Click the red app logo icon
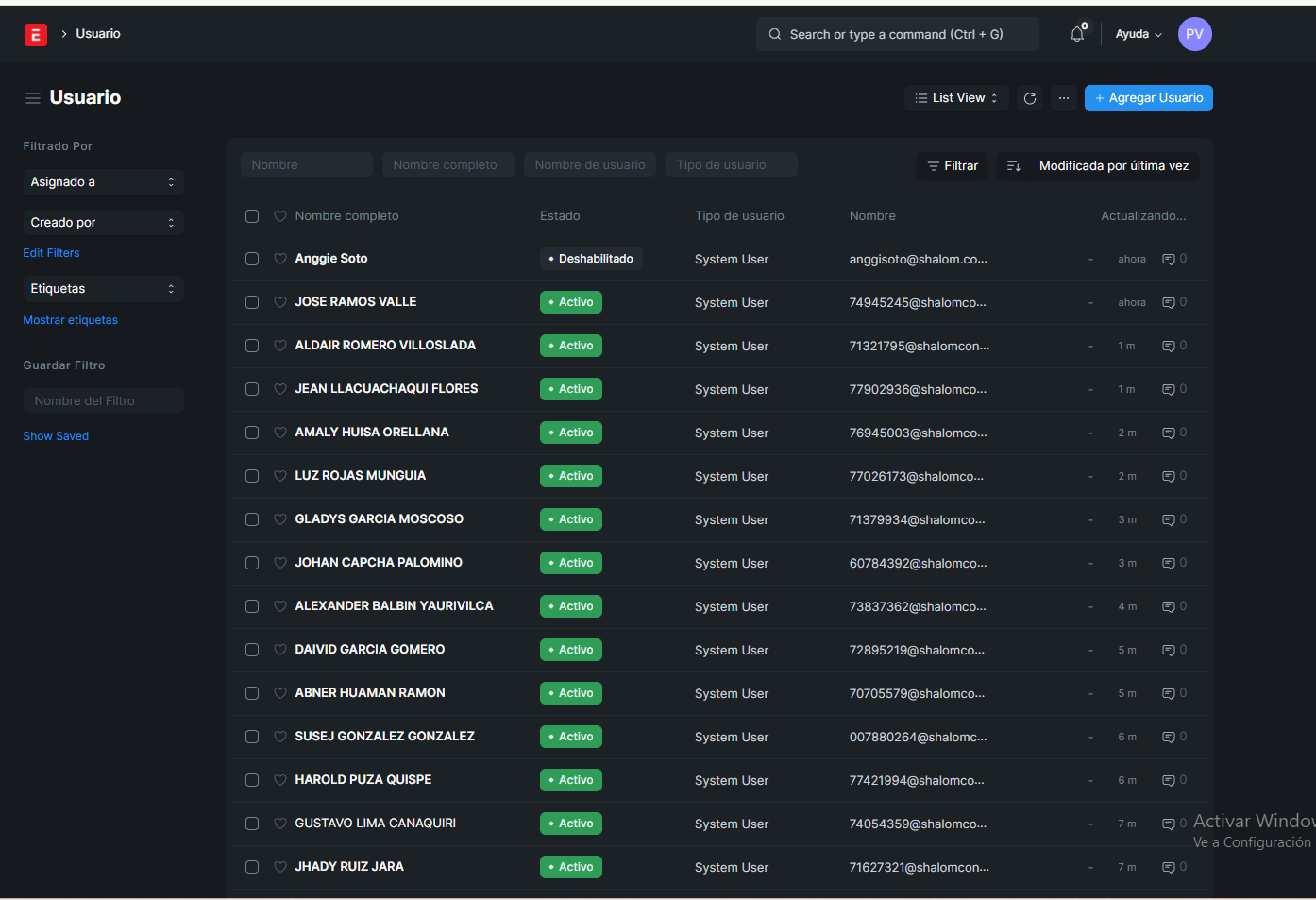The height and width of the screenshot is (900, 1316). 35,35
